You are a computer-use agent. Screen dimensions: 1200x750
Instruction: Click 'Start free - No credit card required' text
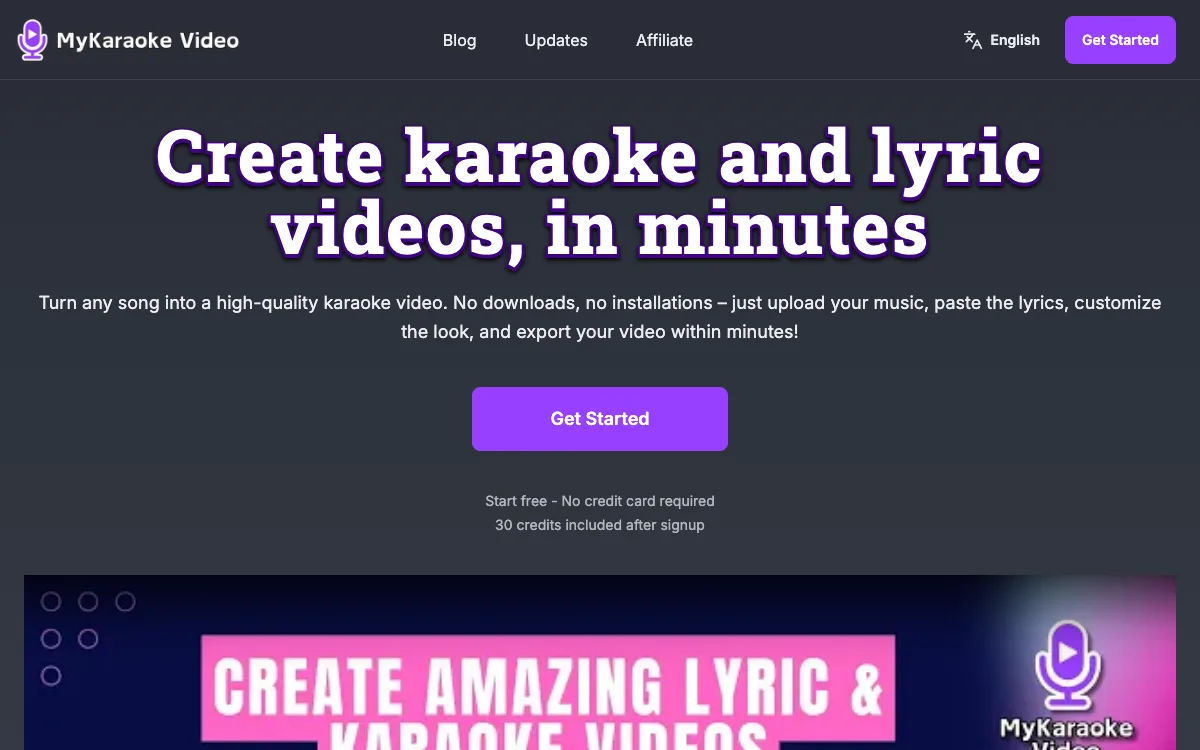(x=600, y=500)
